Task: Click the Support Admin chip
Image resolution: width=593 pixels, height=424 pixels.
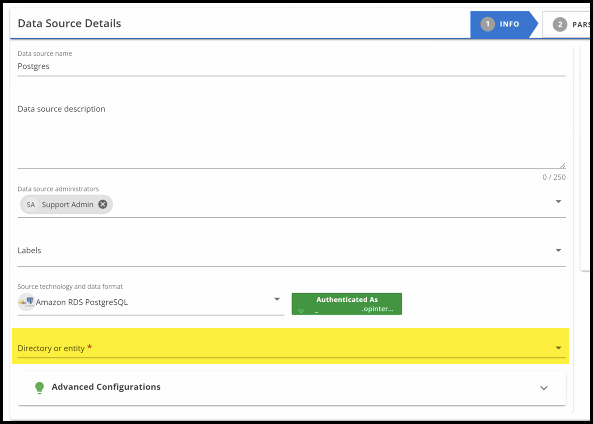Action: [66, 205]
